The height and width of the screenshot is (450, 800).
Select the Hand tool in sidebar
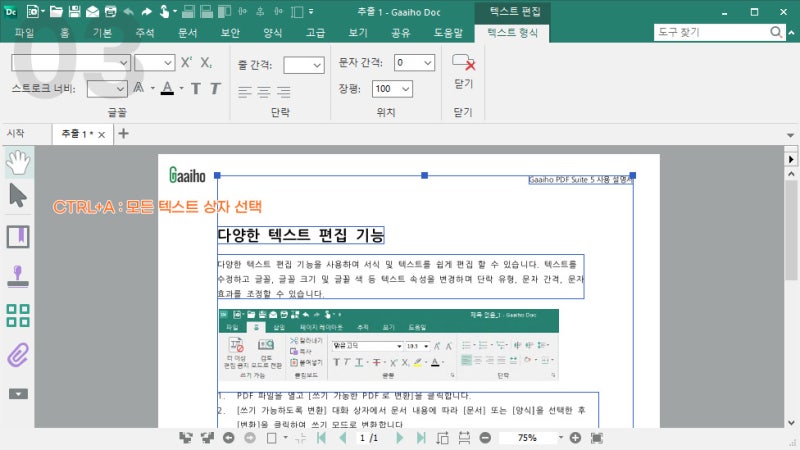[x=18, y=162]
